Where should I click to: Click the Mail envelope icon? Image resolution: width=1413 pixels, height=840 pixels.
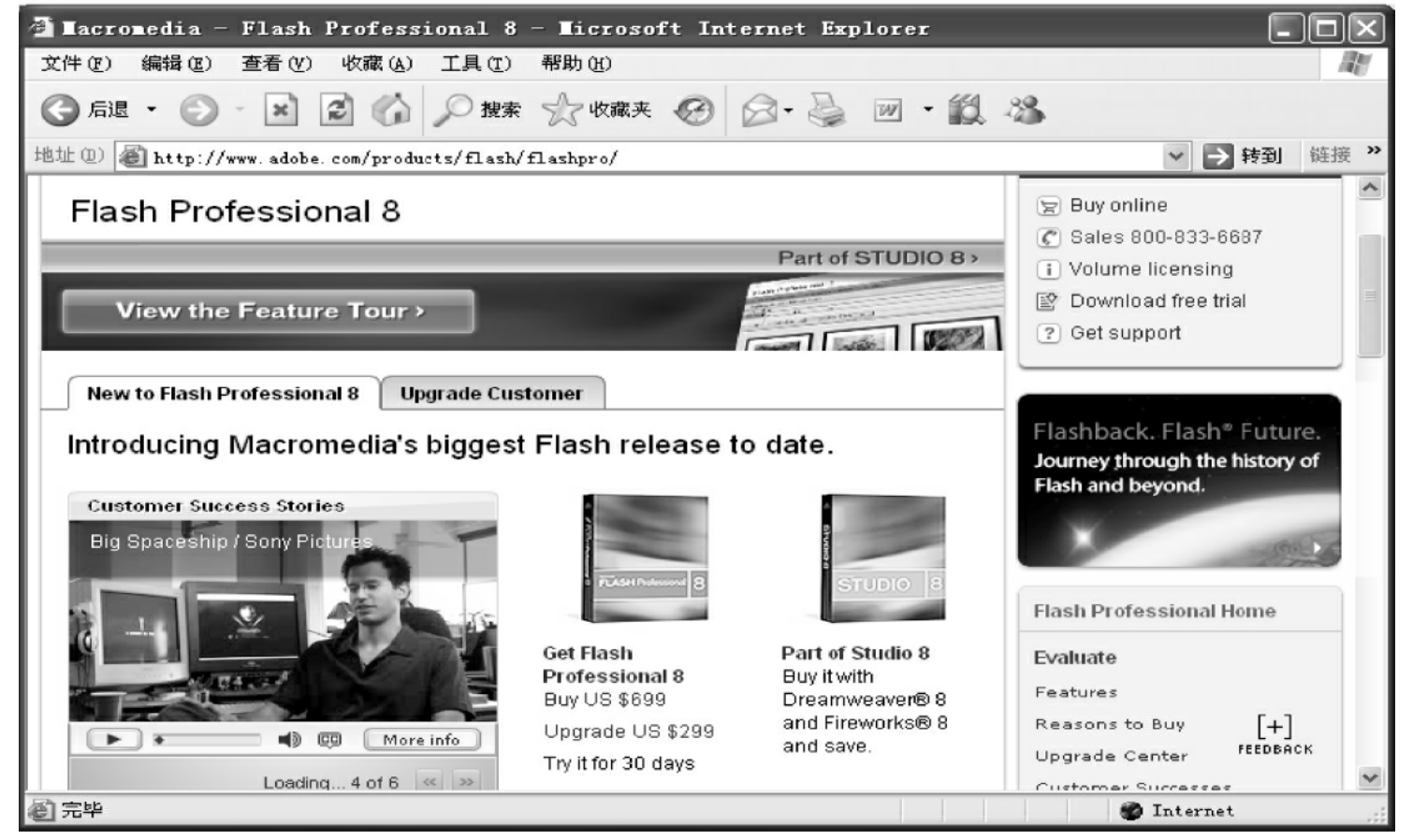click(760, 111)
